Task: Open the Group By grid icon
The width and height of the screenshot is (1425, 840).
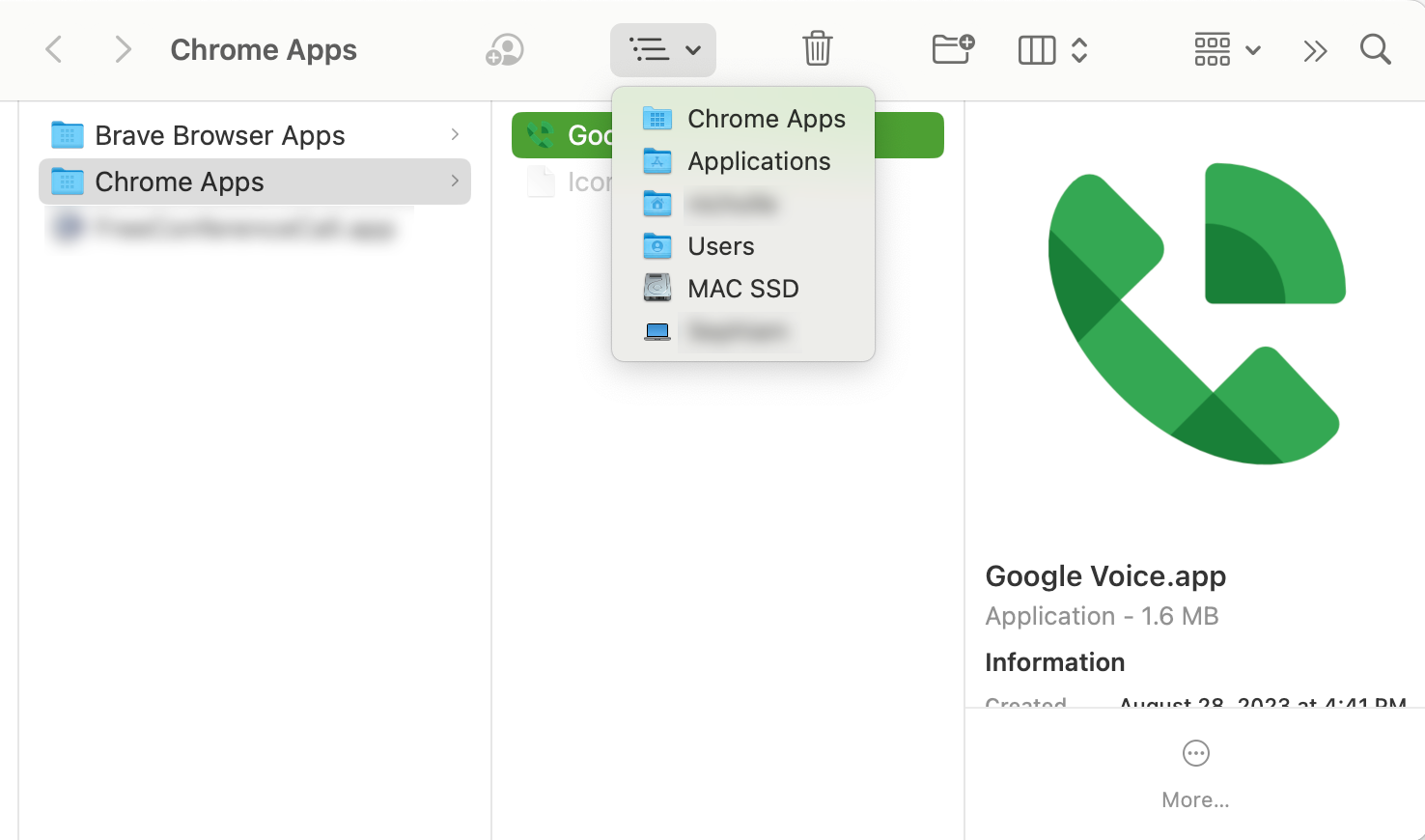Action: pos(1213,50)
